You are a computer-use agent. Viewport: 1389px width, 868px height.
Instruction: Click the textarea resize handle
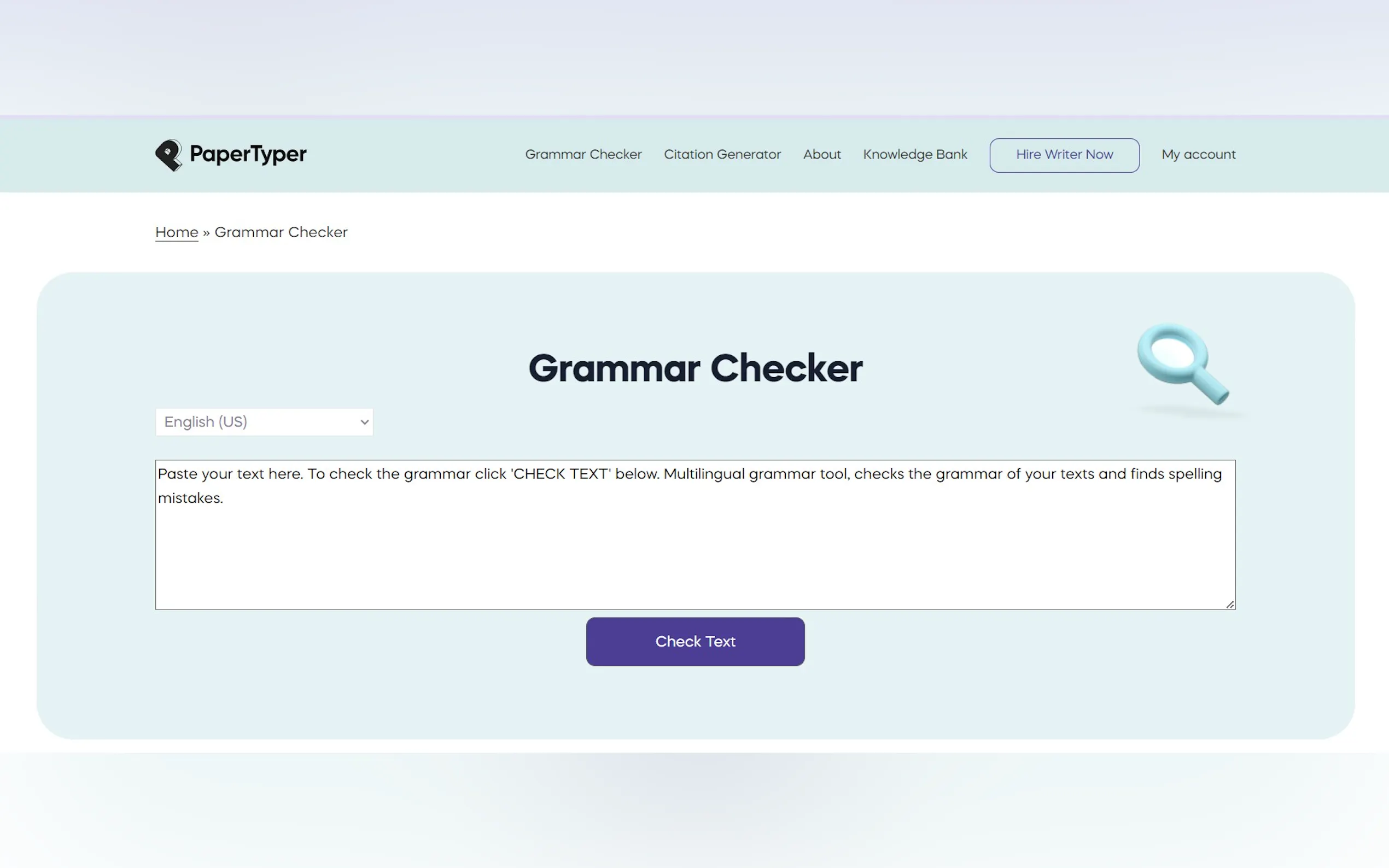click(x=1229, y=604)
